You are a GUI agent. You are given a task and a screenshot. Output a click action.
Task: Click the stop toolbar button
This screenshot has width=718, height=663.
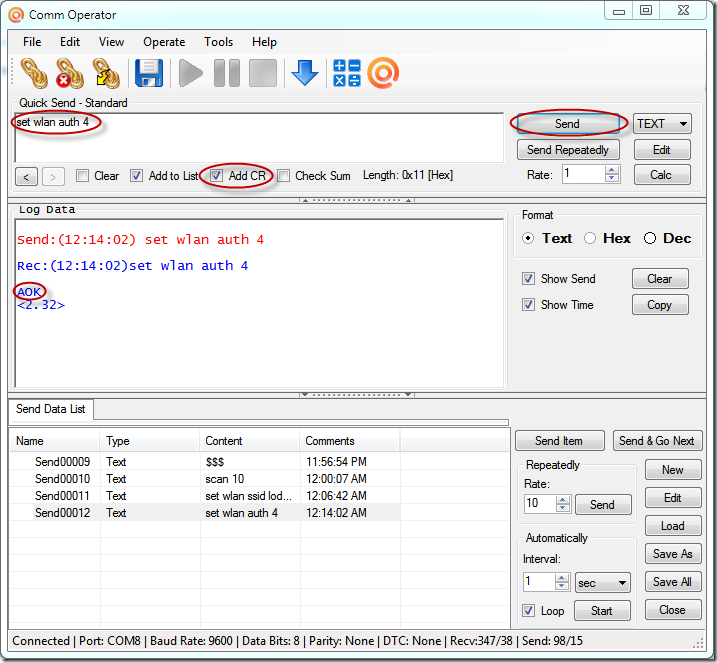[263, 73]
